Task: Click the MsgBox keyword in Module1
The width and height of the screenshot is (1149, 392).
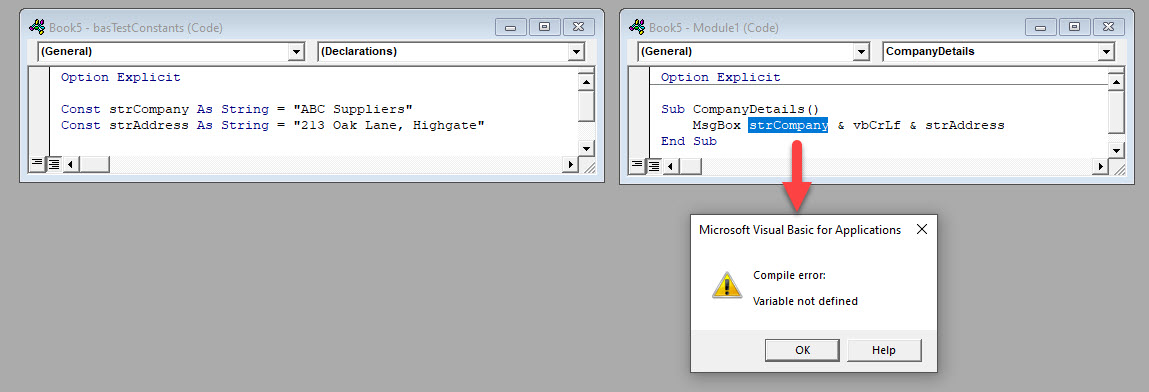Action: pos(717,125)
